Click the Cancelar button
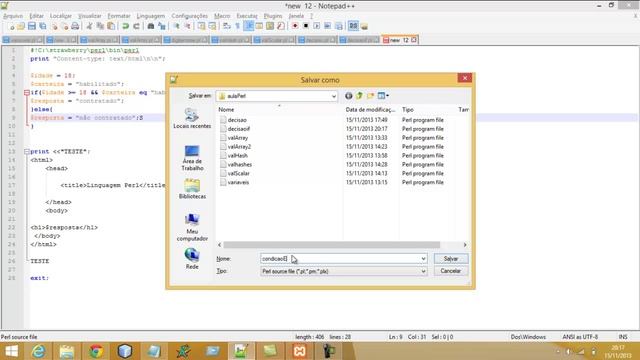The width and height of the screenshot is (640, 360). 451,271
